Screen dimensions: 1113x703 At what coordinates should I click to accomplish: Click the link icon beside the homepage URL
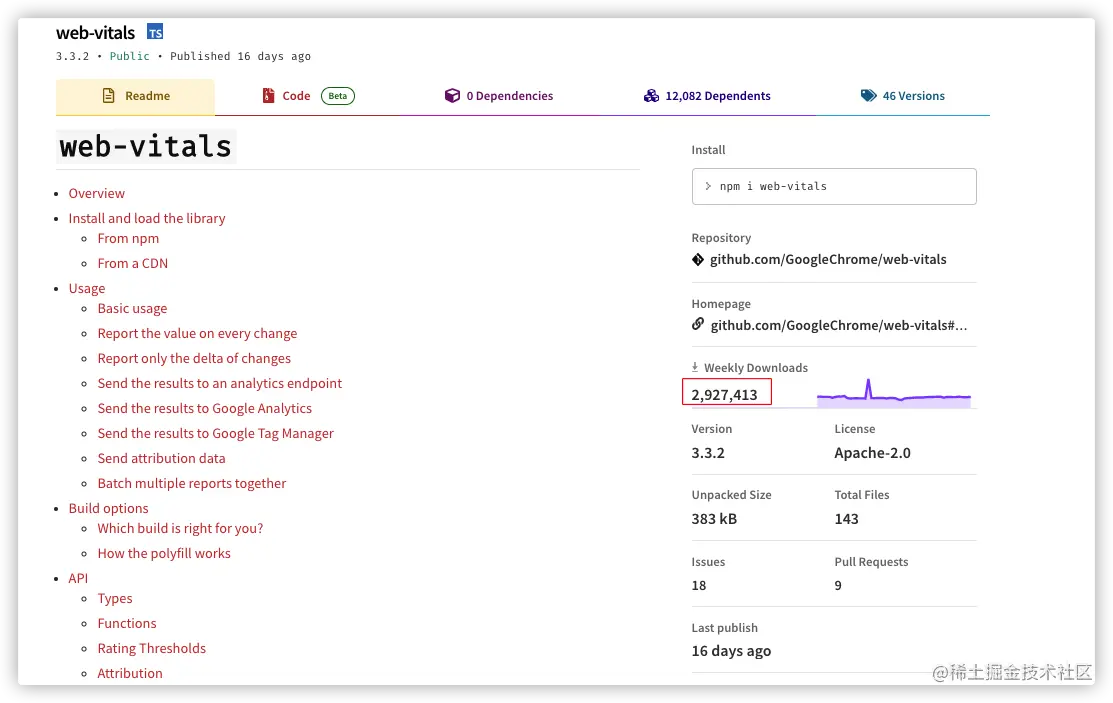coord(698,325)
